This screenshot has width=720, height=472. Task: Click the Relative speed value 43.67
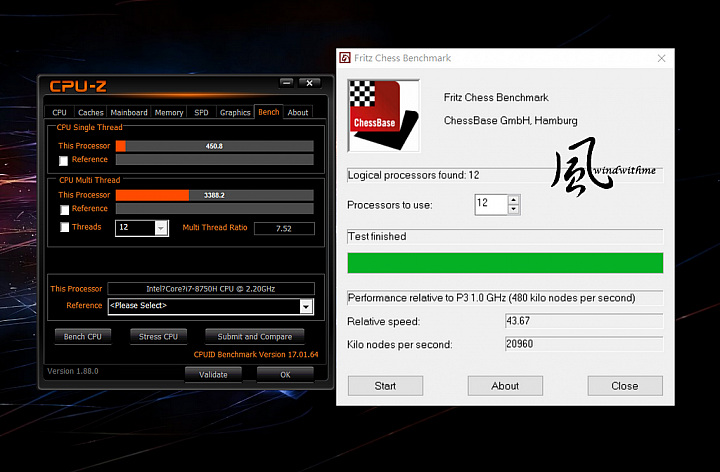584,321
